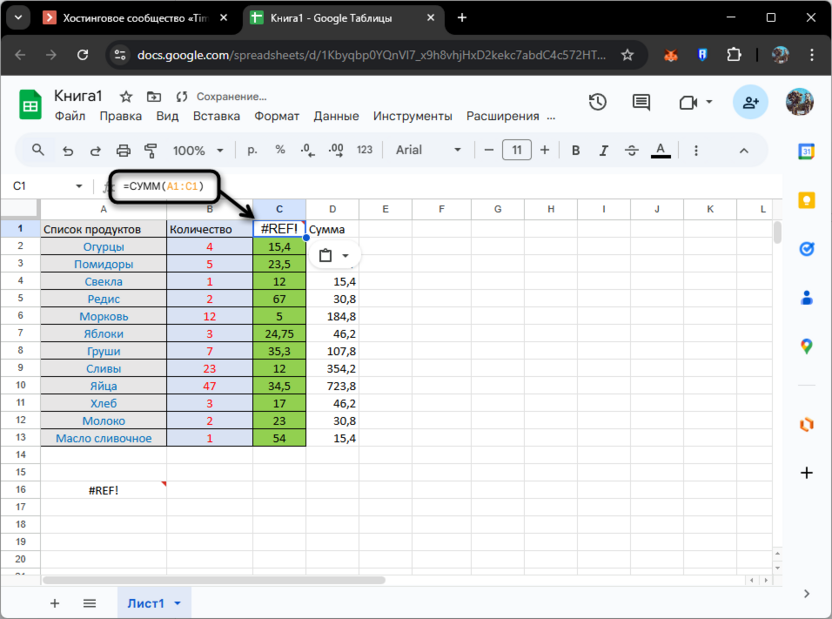Screen dimensions: 832x619
Task: Apply ruble currency format
Action: [252, 150]
